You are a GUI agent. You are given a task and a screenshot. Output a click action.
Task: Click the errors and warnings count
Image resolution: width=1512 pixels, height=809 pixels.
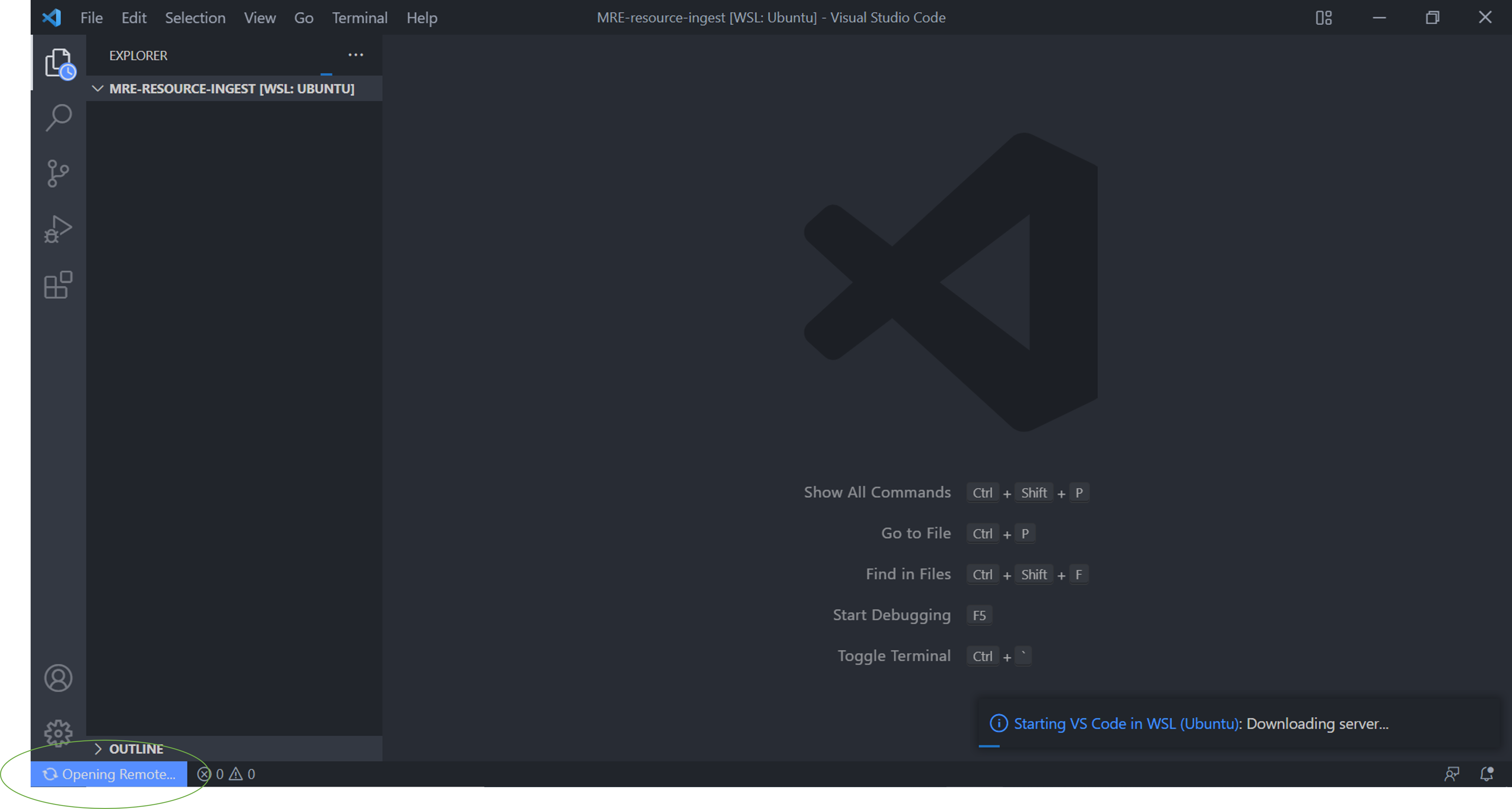[226, 774]
